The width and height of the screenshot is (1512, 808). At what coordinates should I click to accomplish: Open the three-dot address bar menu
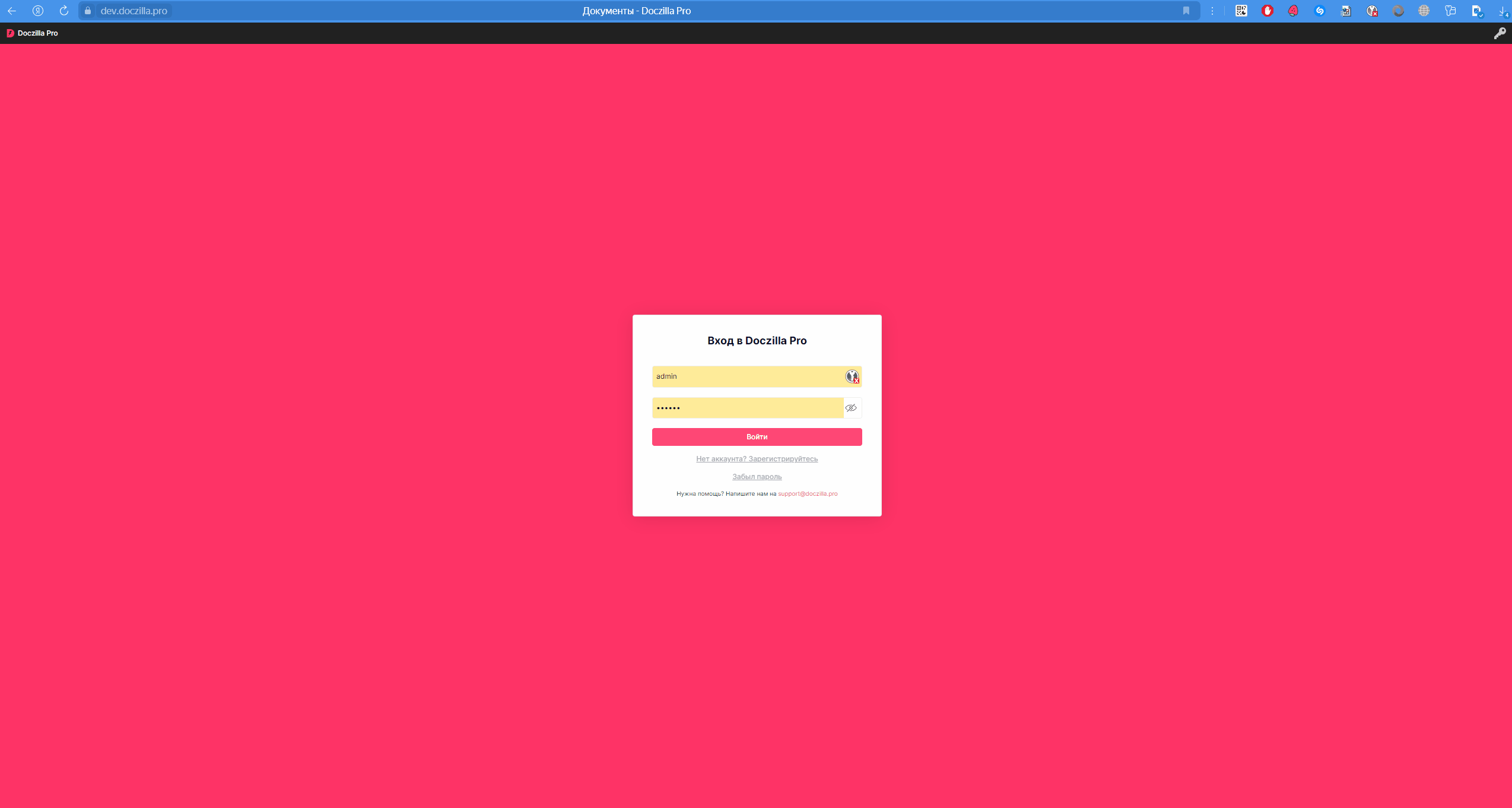point(1212,11)
